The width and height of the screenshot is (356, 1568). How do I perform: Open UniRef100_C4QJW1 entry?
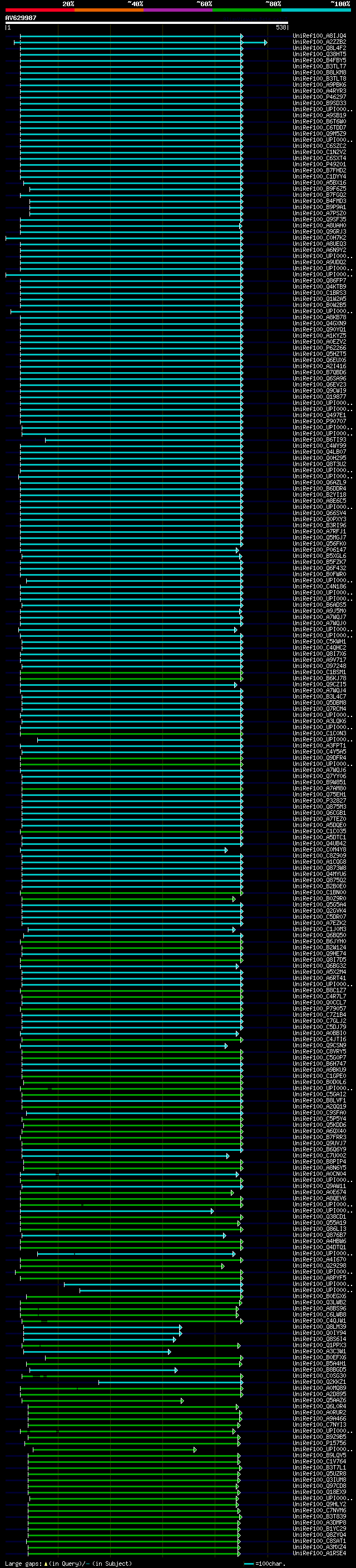[319, 1321]
